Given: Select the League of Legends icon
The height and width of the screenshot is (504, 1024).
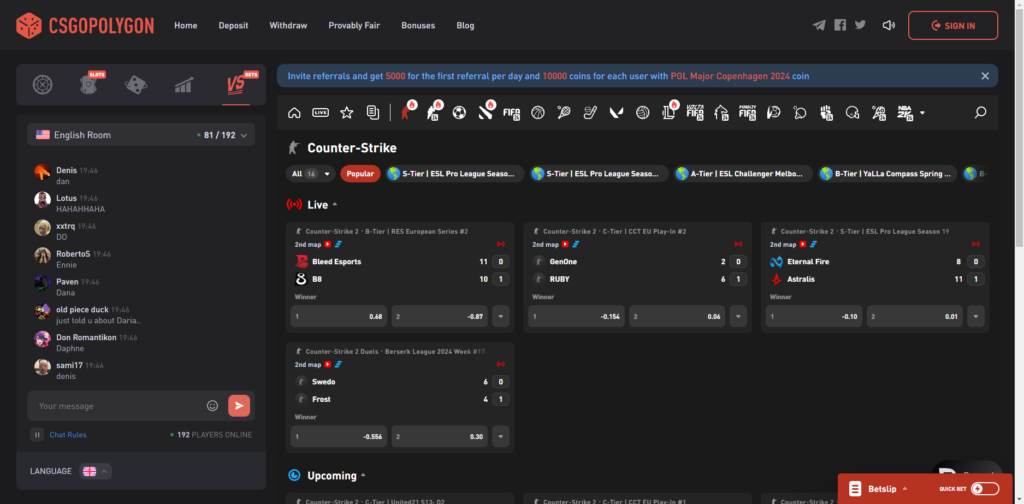Looking at the screenshot, I should coord(670,112).
